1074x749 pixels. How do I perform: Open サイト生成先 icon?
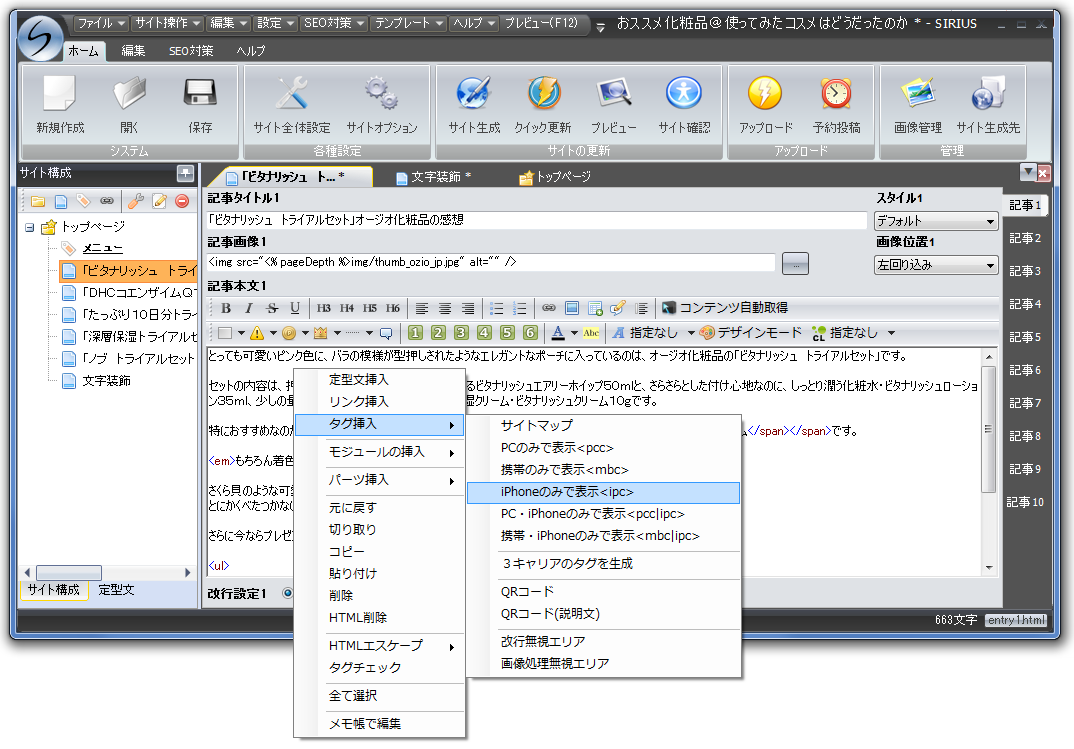[988, 93]
